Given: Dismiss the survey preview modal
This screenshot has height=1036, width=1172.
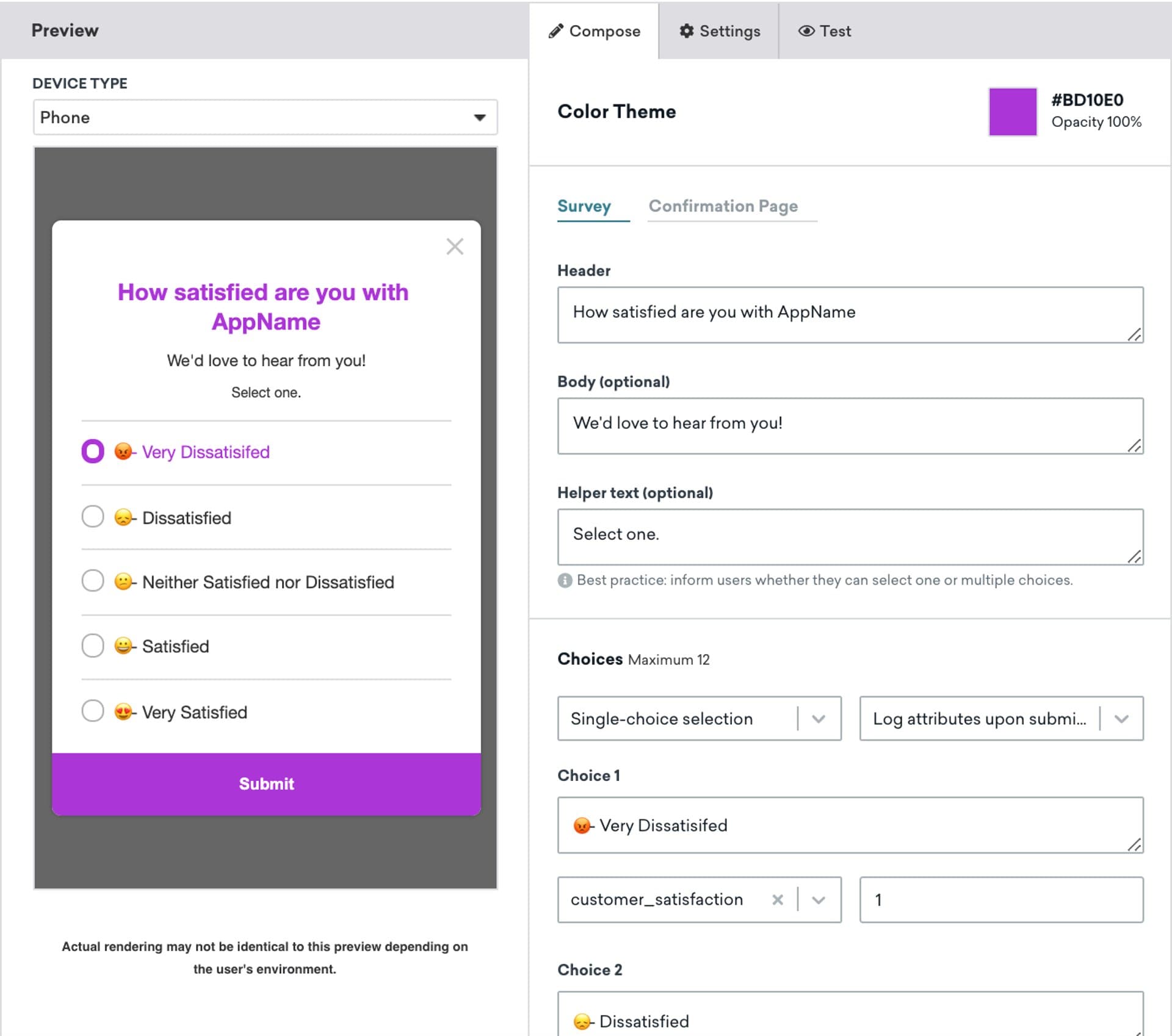Looking at the screenshot, I should coord(455,246).
